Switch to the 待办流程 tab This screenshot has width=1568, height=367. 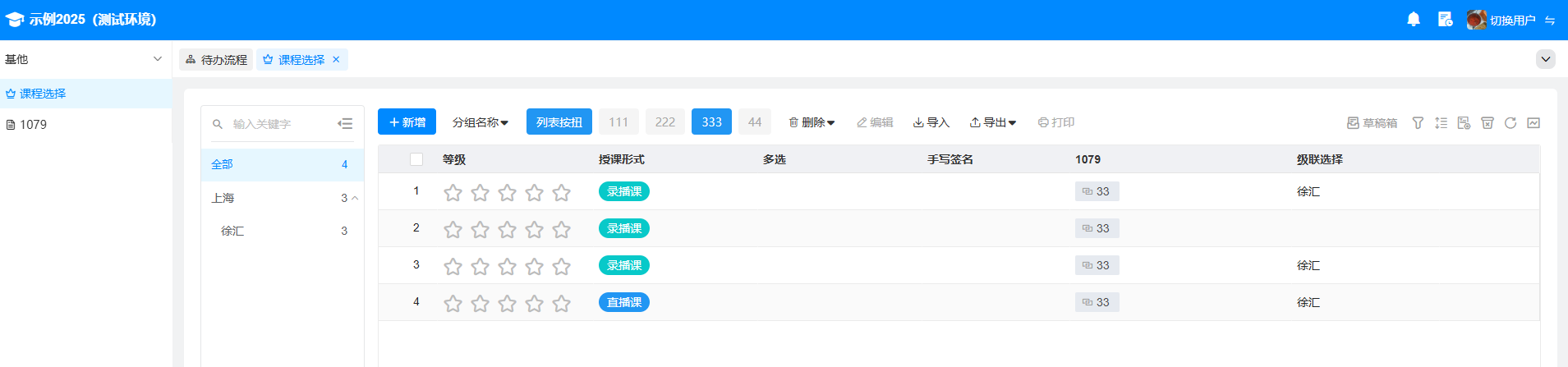click(x=216, y=60)
